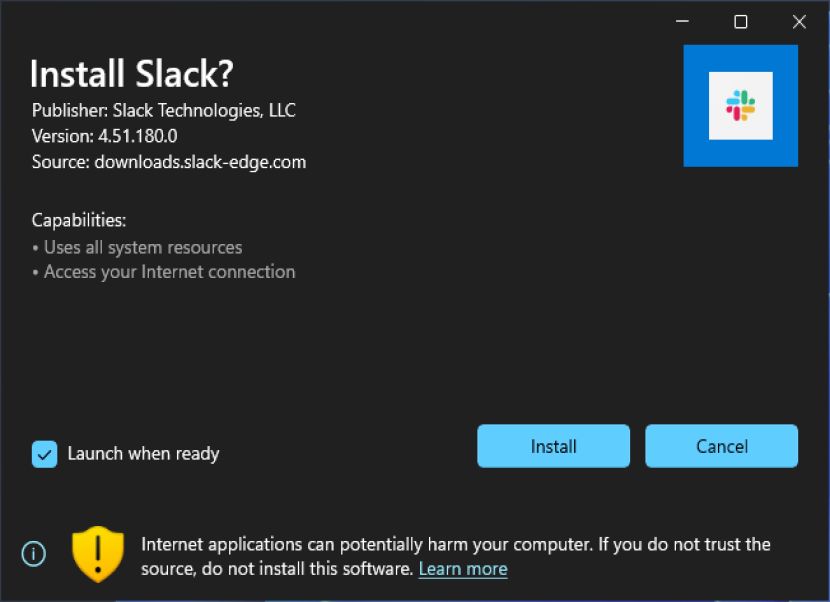830x602 pixels.
Task: Click the Version: 4.51.180.0 text
Action: [x=104, y=136]
